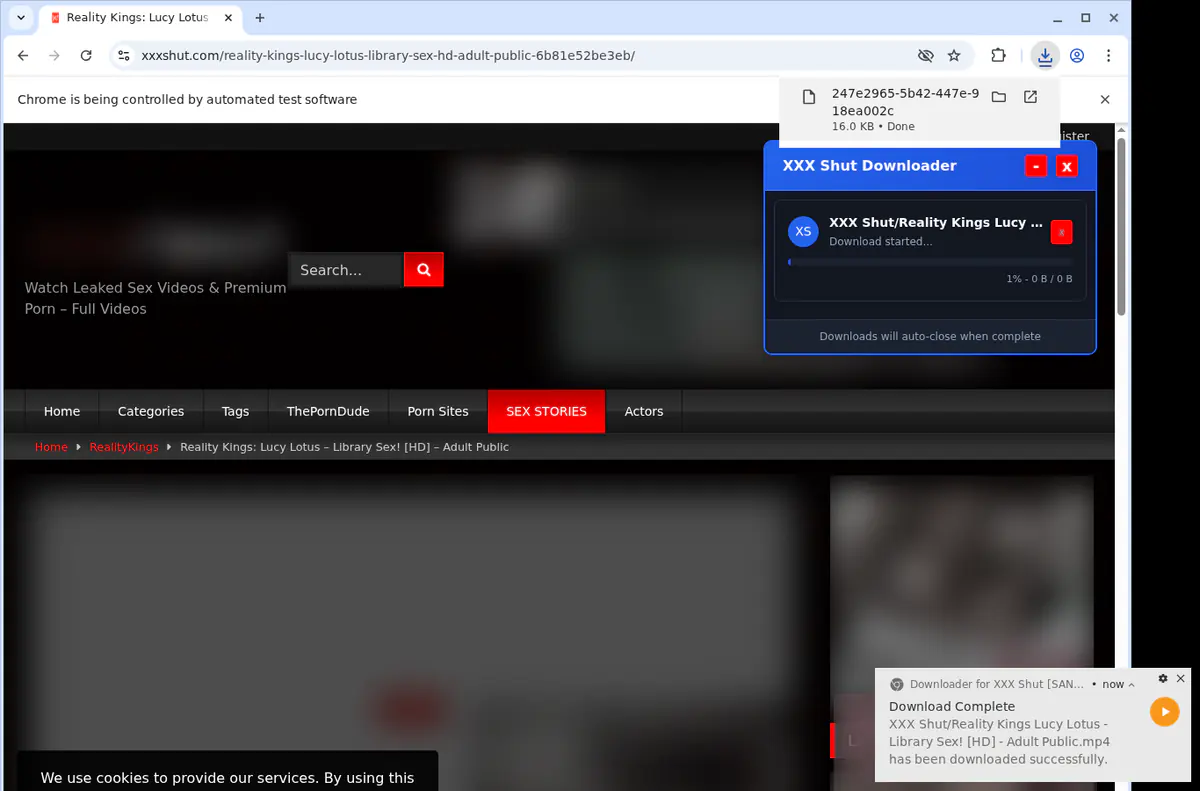Toggle Chrome downloads bubble icon
The height and width of the screenshot is (791, 1200).
[1045, 56]
